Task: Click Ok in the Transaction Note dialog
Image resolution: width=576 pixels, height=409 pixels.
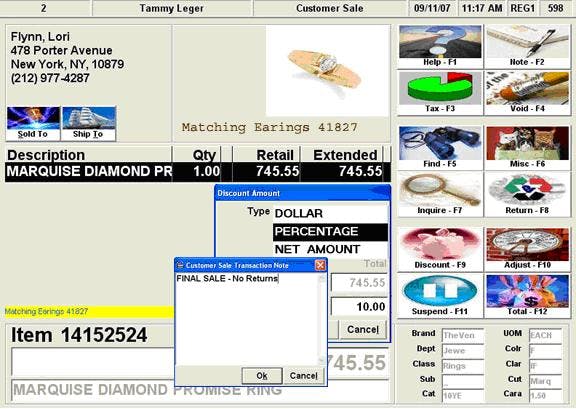Action: point(262,376)
